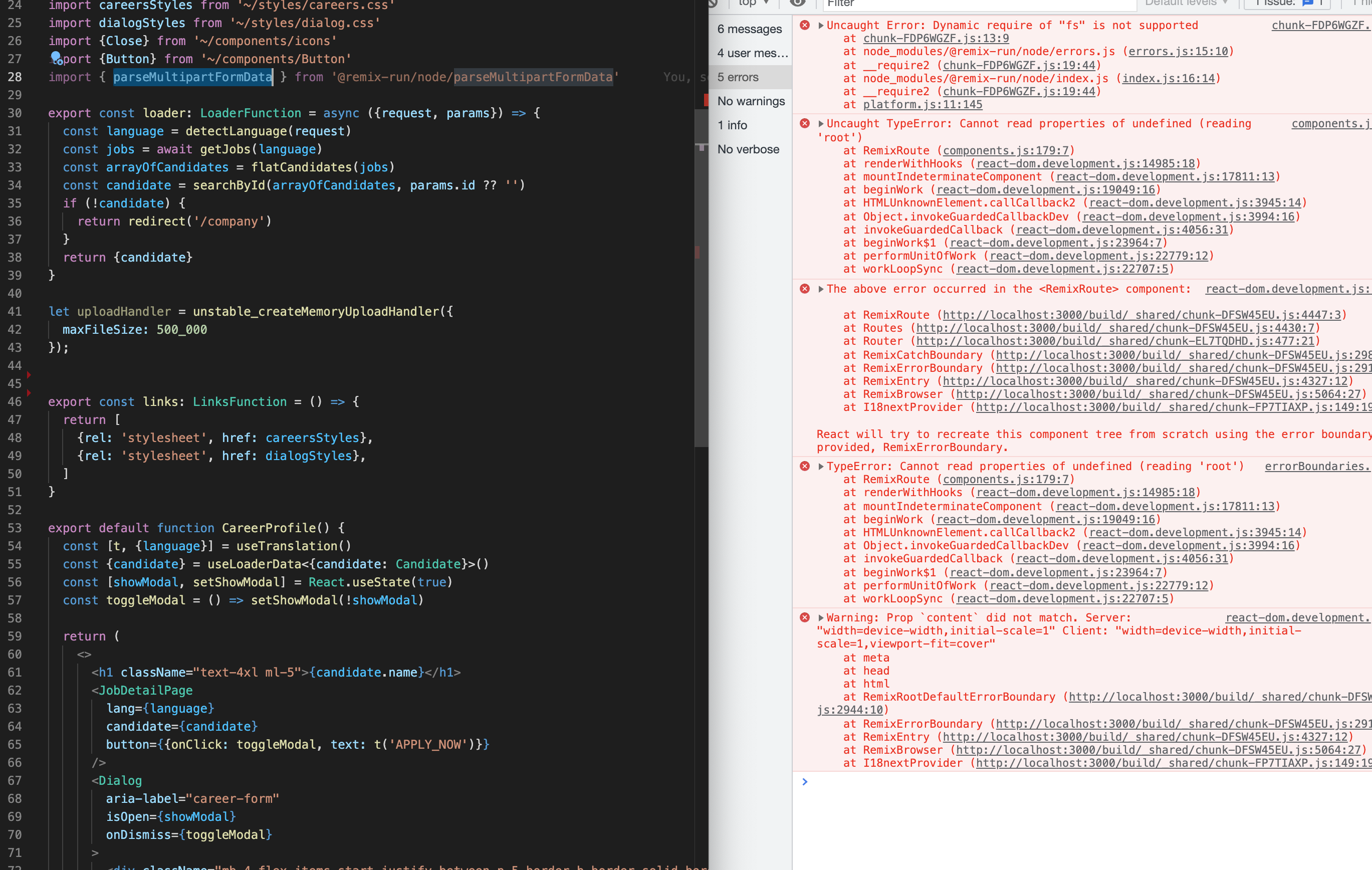Select '6 messages' in console sidebar

tap(750, 29)
